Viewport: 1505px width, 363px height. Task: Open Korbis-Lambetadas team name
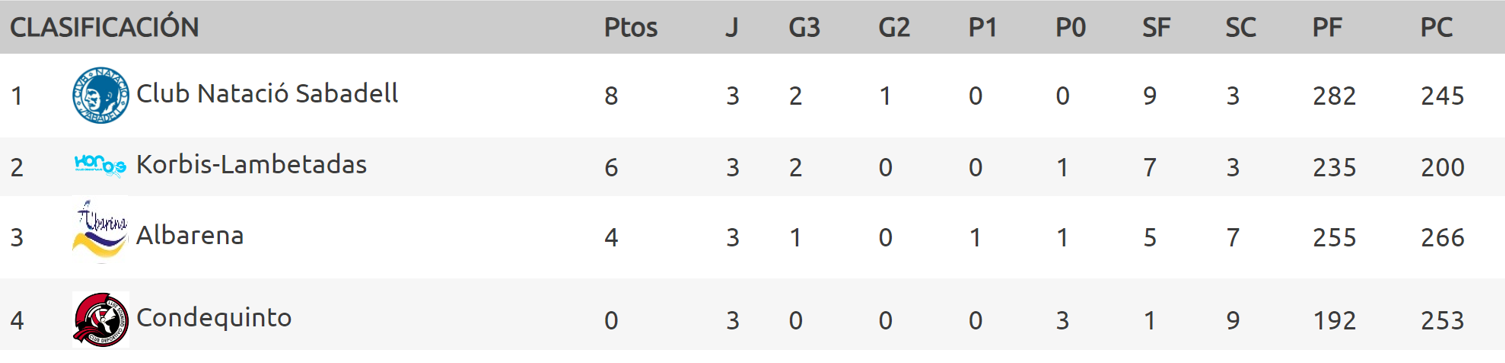pos(251,164)
